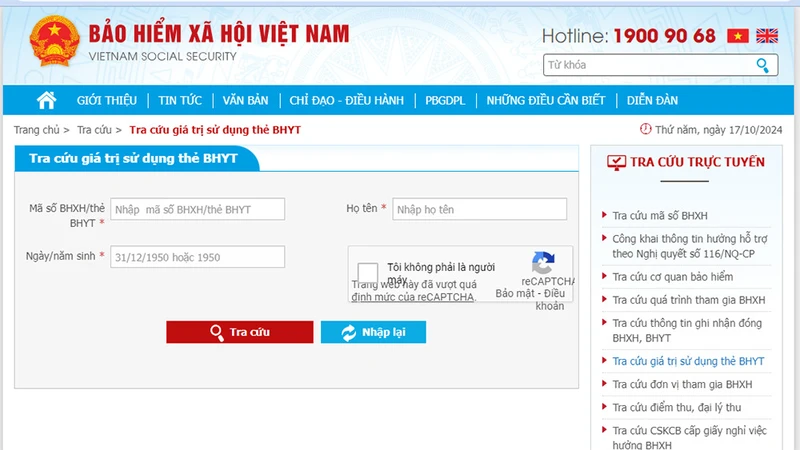Click the blue Nhập lại button

click(x=373, y=332)
